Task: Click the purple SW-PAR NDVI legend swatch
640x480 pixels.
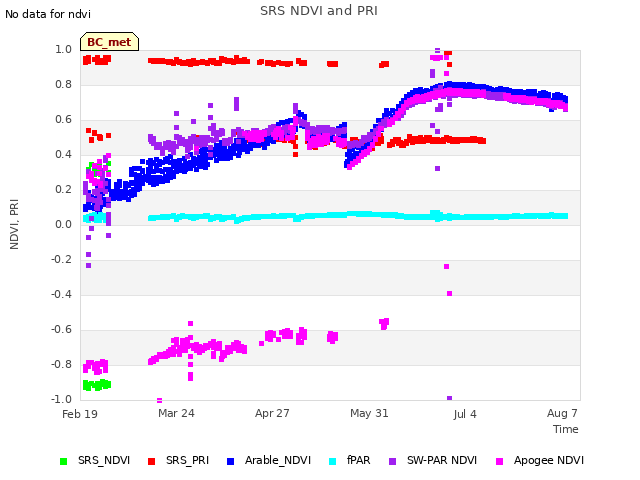Action: pos(392,461)
